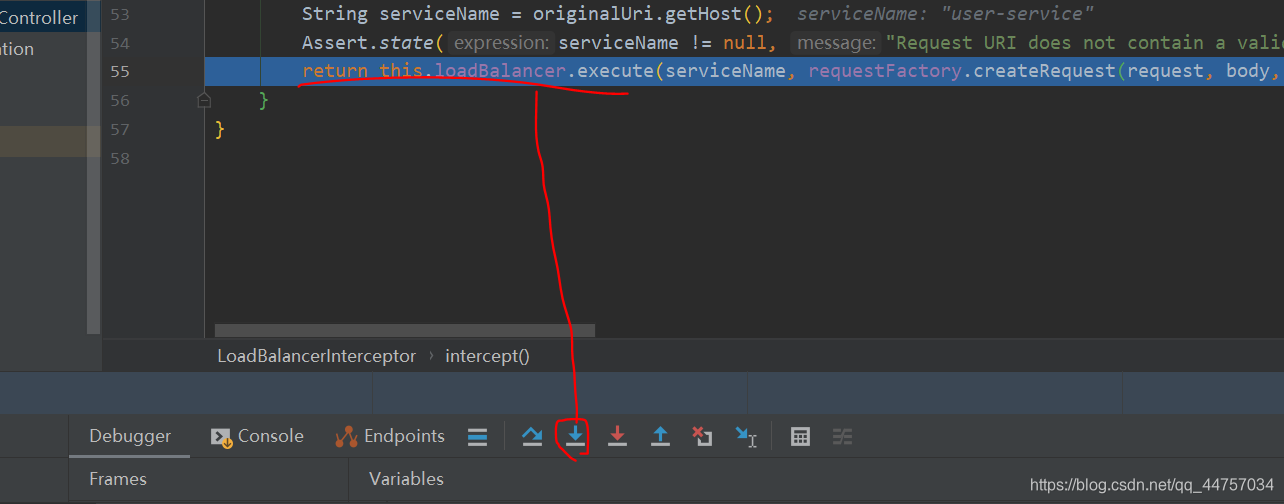1284x504 pixels.
Task: Click line number 54 in the gutter
Action: (120, 43)
